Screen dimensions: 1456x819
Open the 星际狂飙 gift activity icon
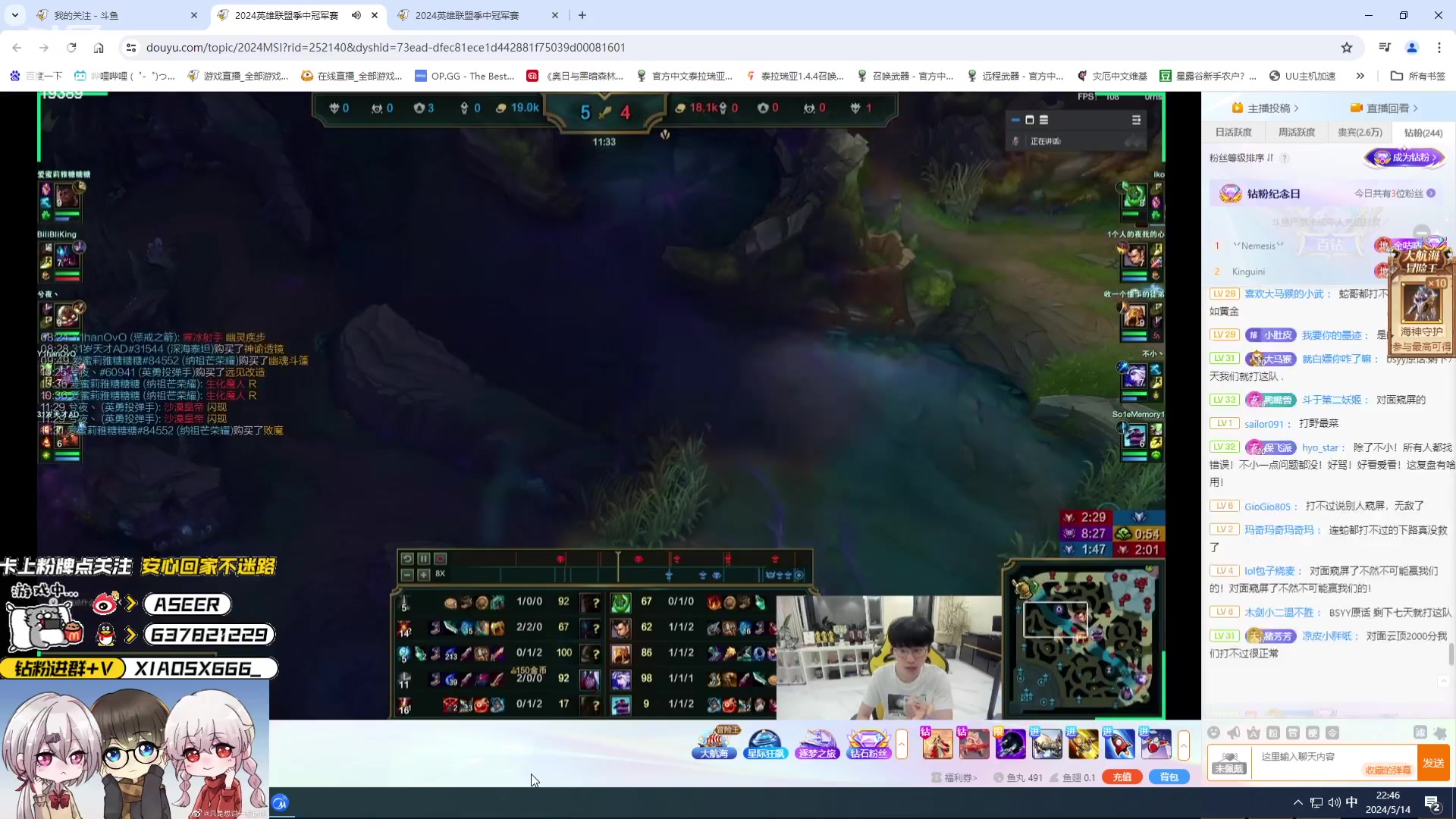765,743
